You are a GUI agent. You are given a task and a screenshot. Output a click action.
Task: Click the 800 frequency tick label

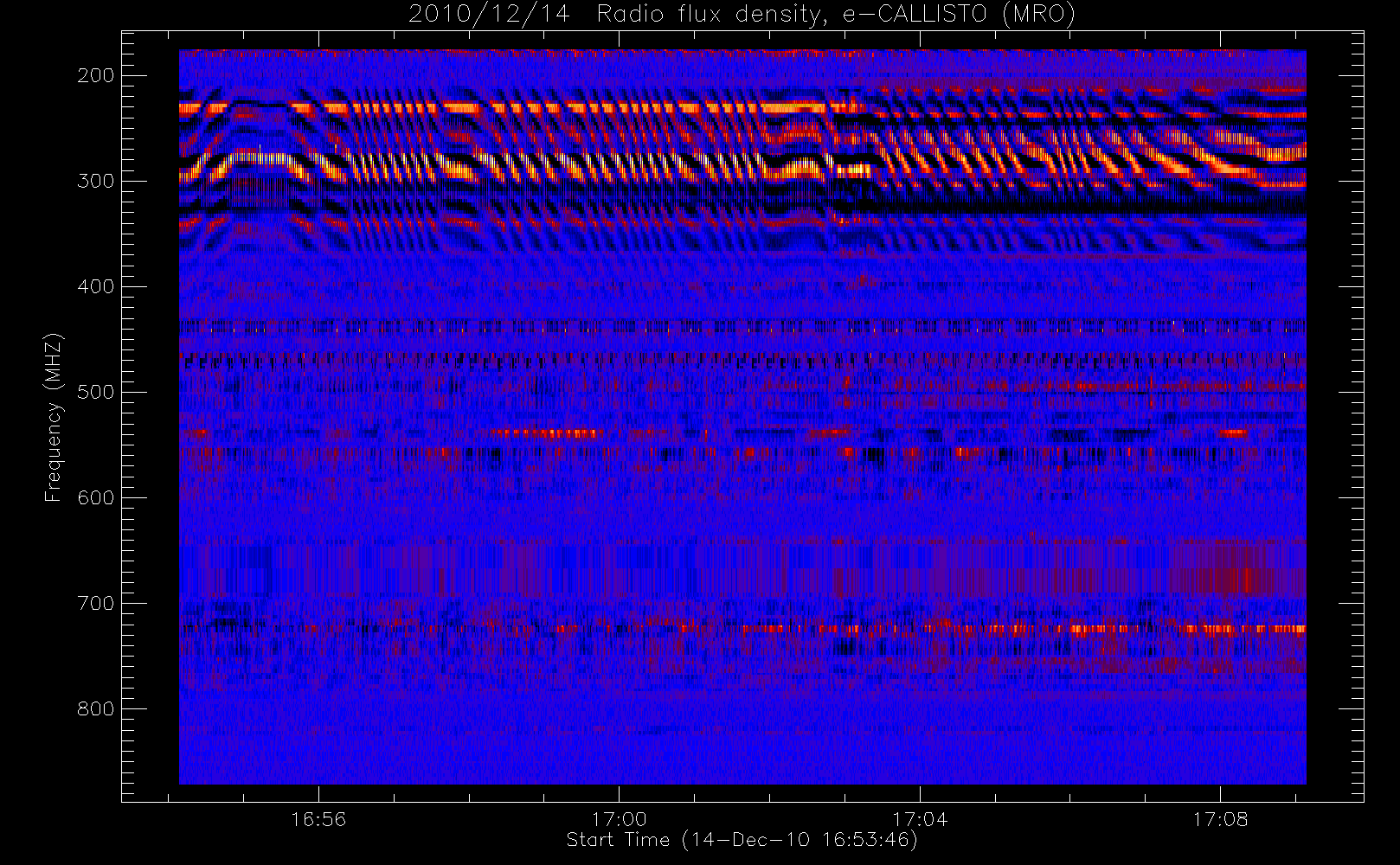pos(95,708)
